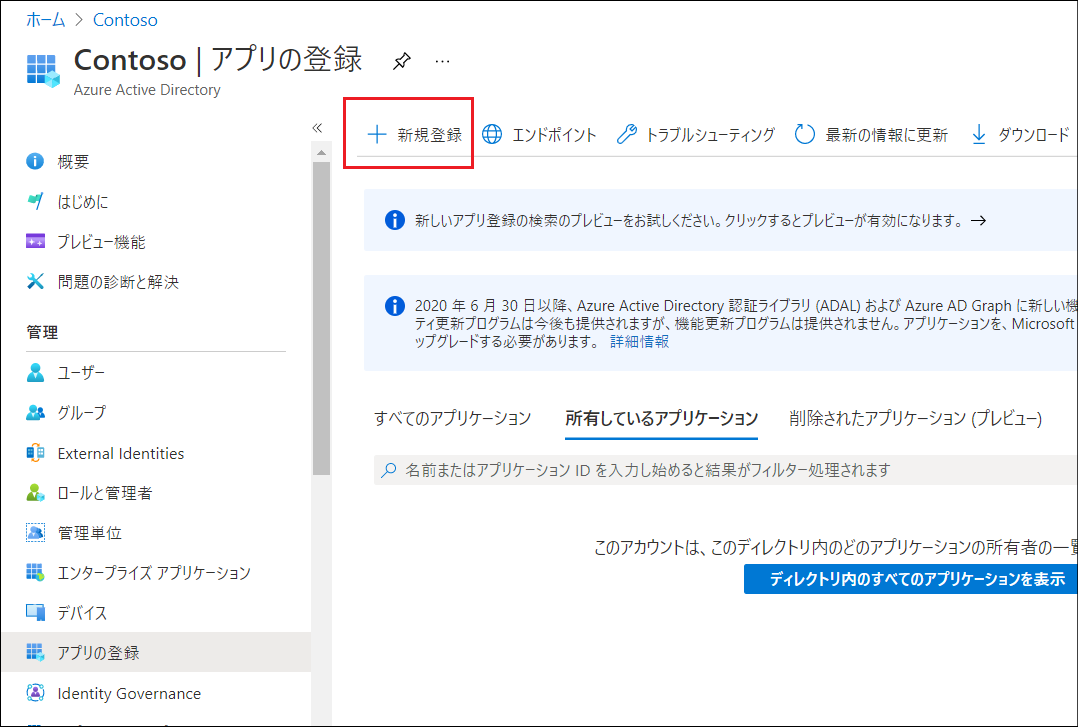Image resolution: width=1078 pixels, height=727 pixels.
Task: Click the pin icon beside the page title
Action: click(402, 61)
